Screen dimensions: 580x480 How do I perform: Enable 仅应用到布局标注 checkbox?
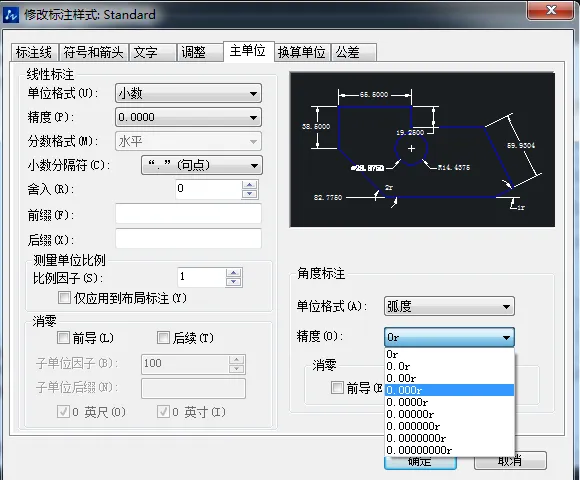pyautogui.click(x=64, y=298)
